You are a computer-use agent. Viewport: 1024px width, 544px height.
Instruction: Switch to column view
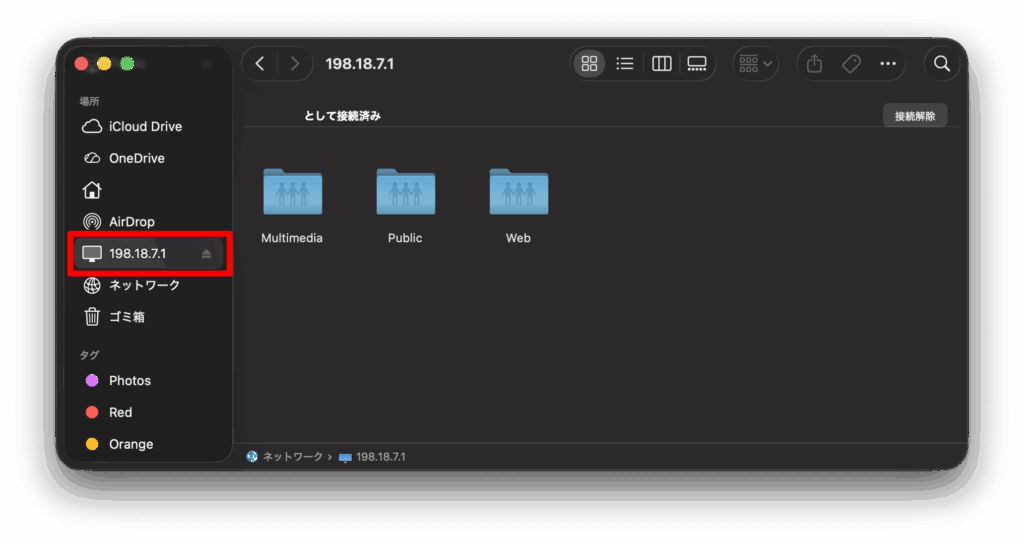[x=661, y=64]
